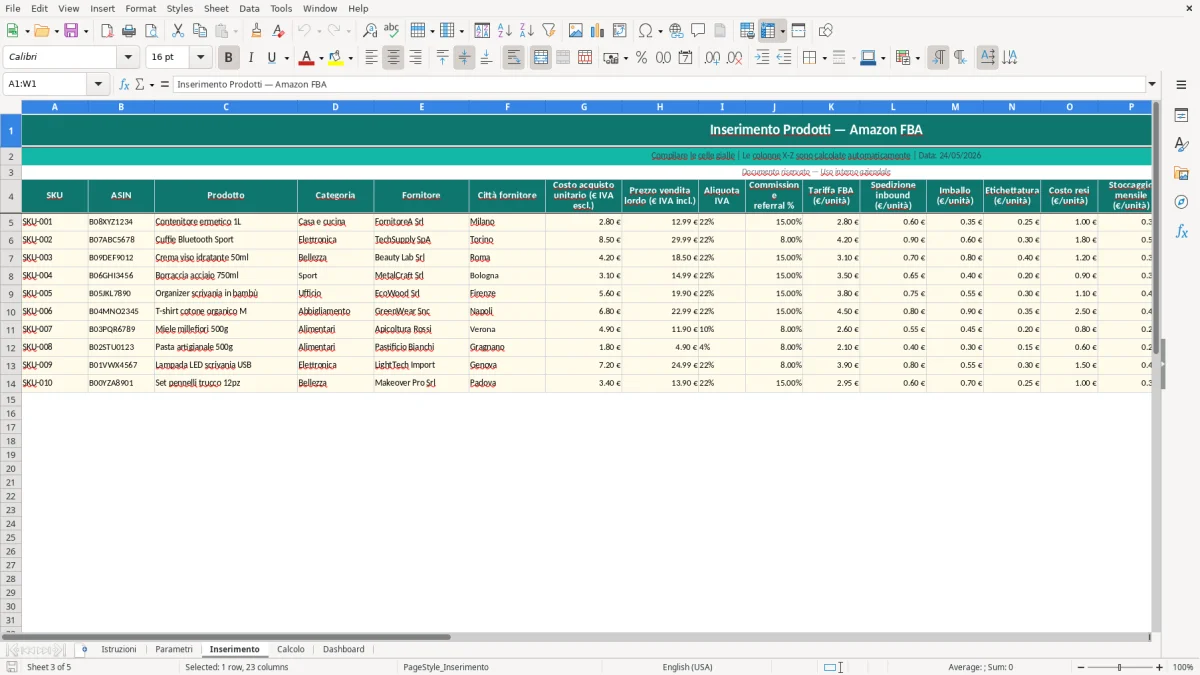Open Print Preview toggle icon

[151, 31]
